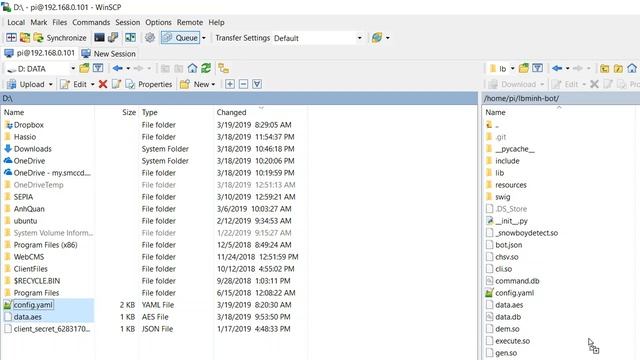Click the remote Parent Directory icon

pyautogui.click(x=604, y=69)
